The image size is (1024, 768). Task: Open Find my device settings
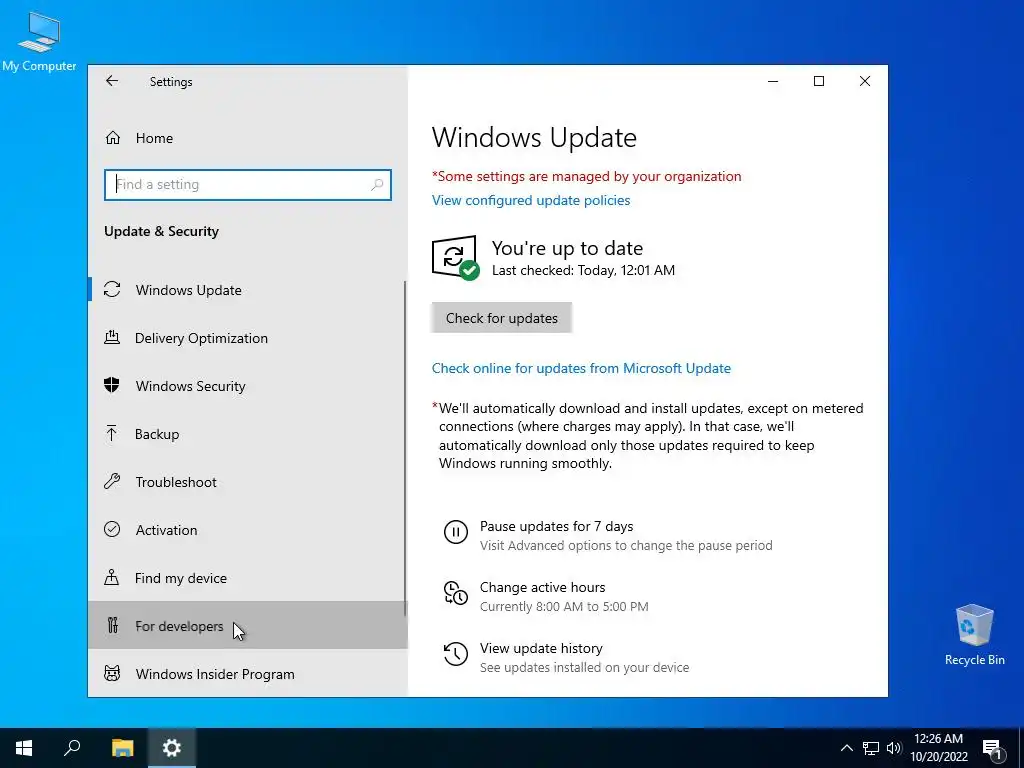248,578
